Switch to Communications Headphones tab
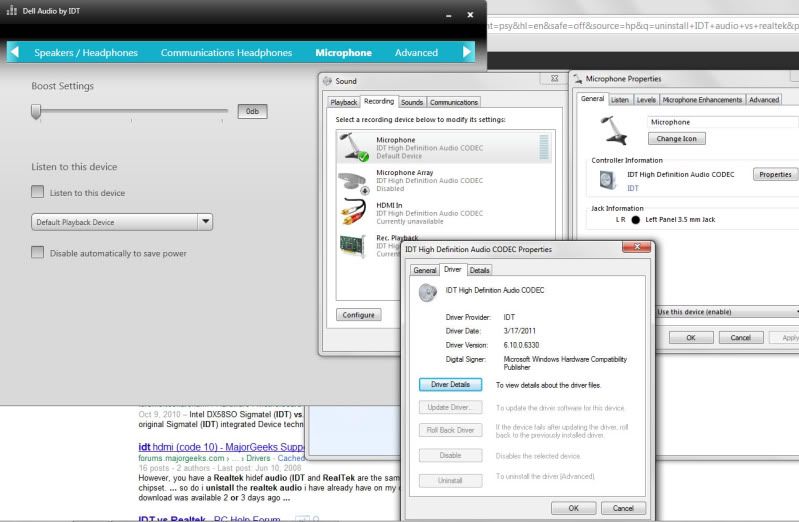 (226, 53)
